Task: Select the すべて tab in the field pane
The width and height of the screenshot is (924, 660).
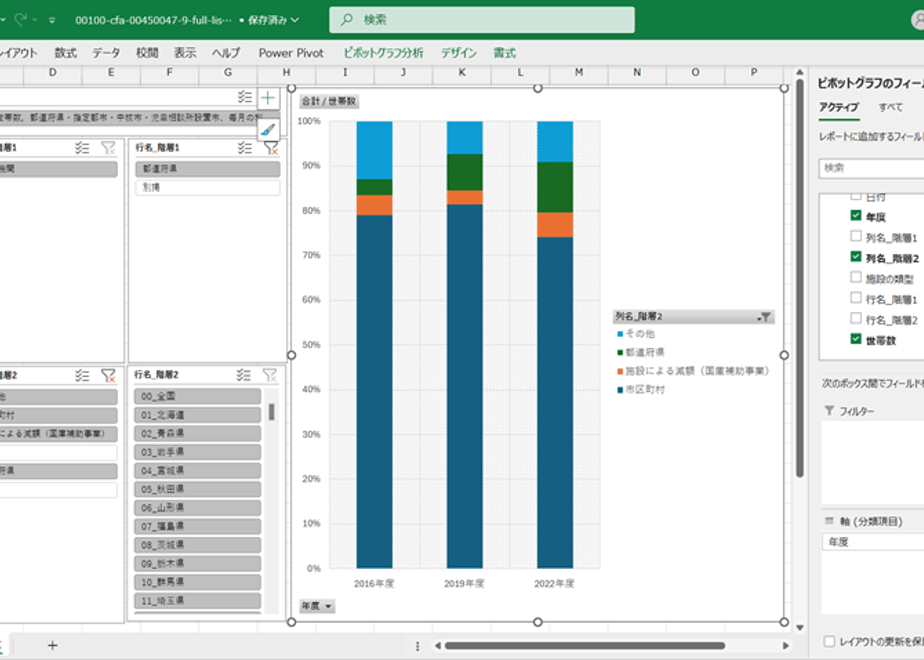Action: pos(890,107)
